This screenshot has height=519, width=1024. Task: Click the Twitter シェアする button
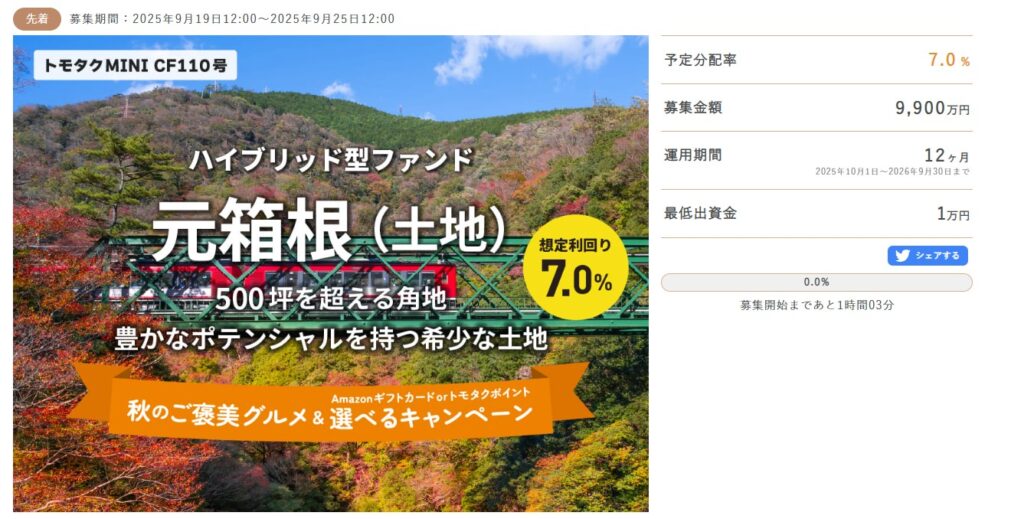[x=927, y=255]
